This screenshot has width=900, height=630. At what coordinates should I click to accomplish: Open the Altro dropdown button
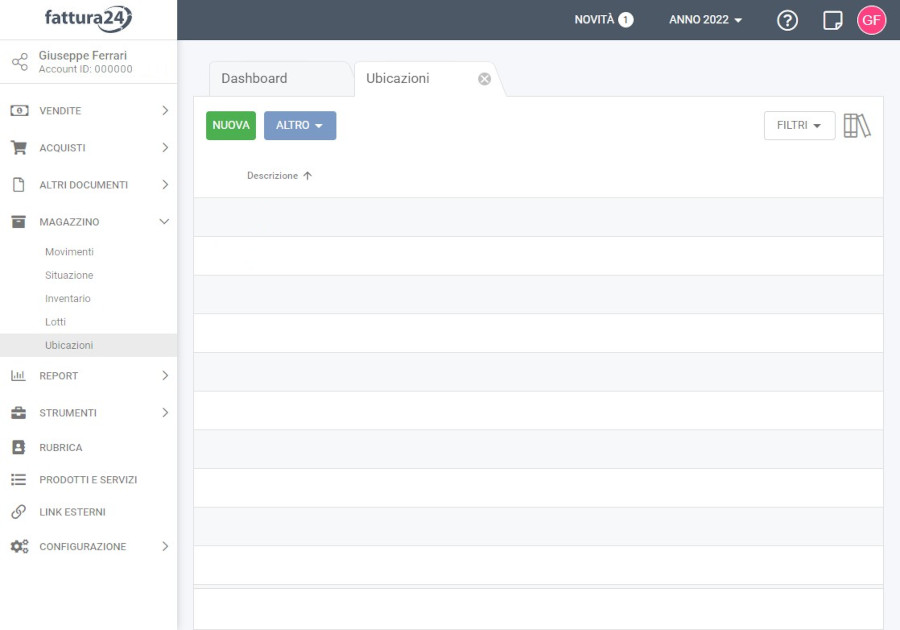tap(300, 126)
